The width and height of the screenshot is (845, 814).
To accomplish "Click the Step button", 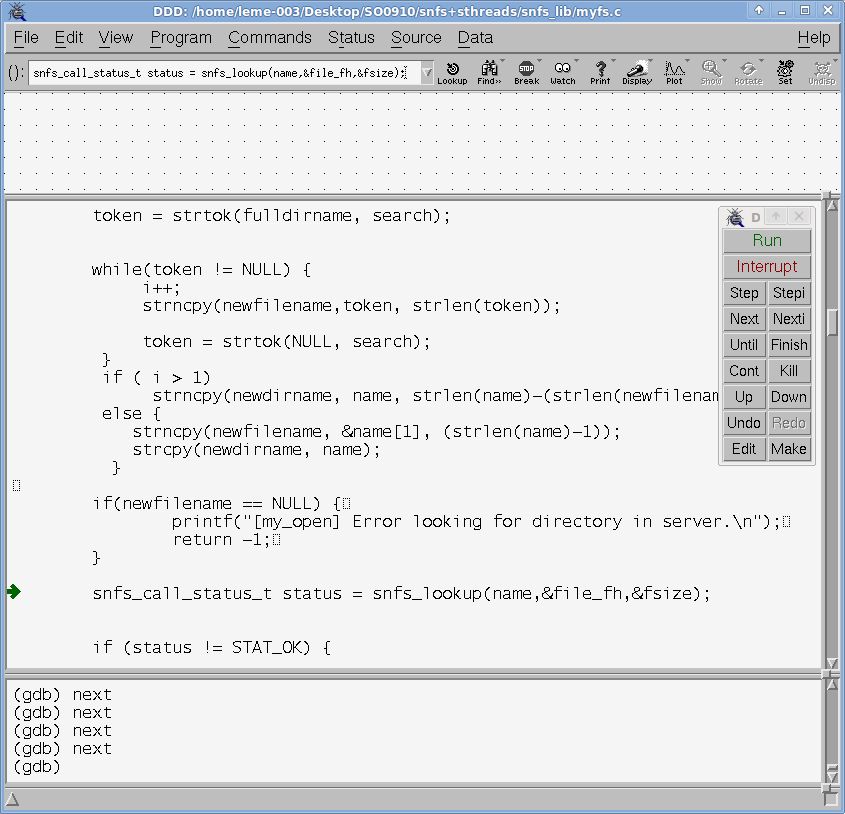I will pyautogui.click(x=744, y=293).
